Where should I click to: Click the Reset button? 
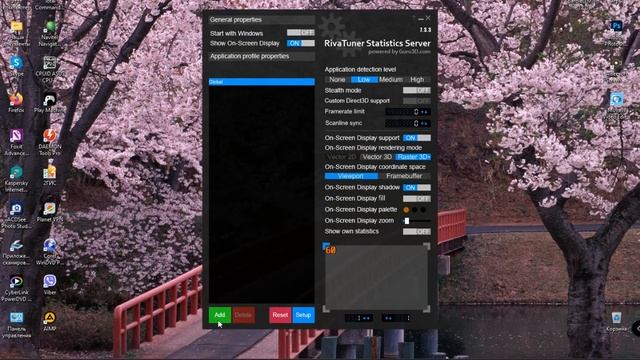[x=280, y=315]
